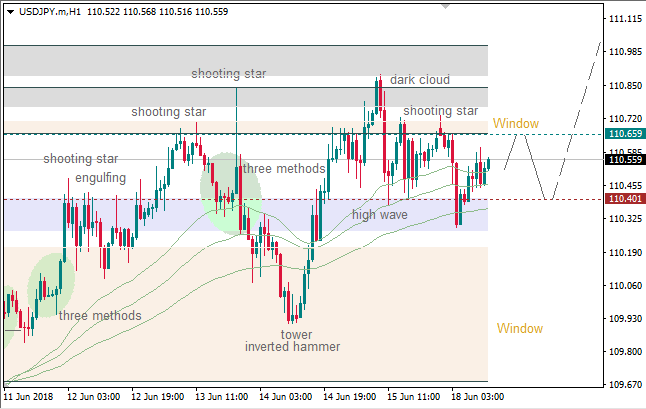
Task: Select the red 110.401 price level tag
Action: point(625,199)
